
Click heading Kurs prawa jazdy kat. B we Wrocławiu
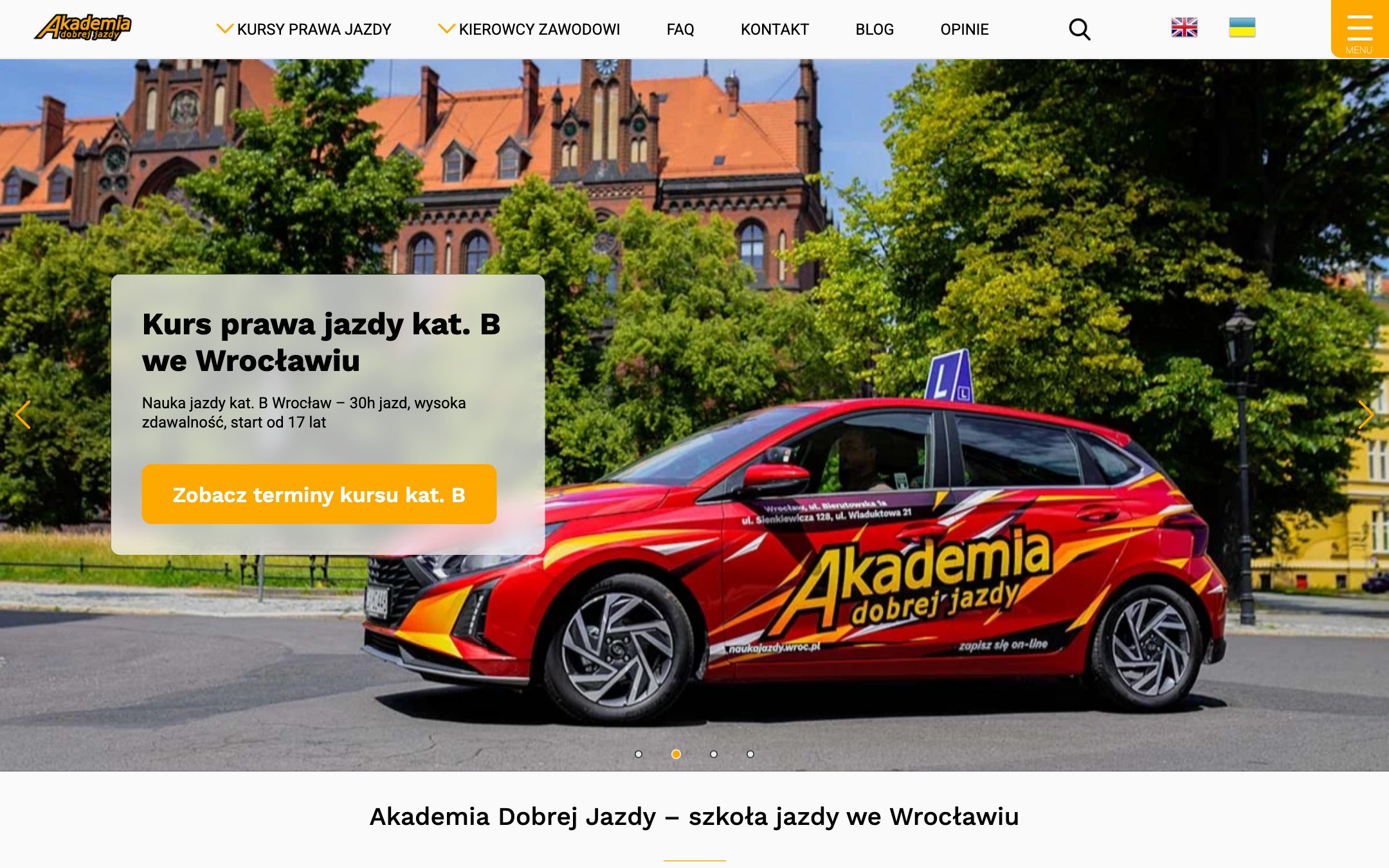321,342
